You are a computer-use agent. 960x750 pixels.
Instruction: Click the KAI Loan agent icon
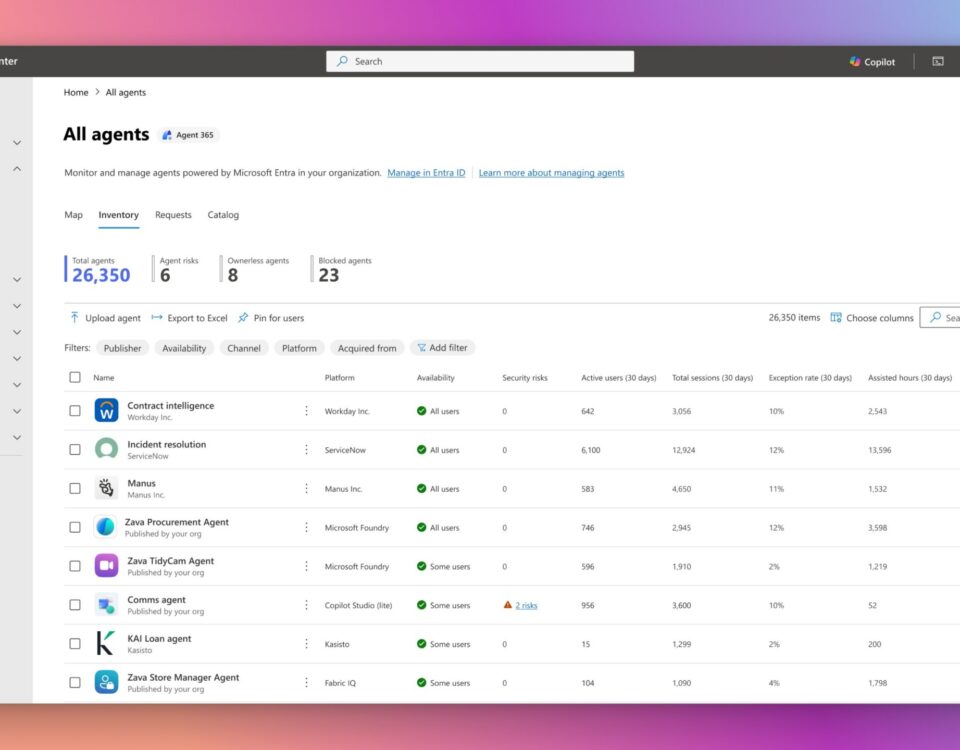(106, 644)
